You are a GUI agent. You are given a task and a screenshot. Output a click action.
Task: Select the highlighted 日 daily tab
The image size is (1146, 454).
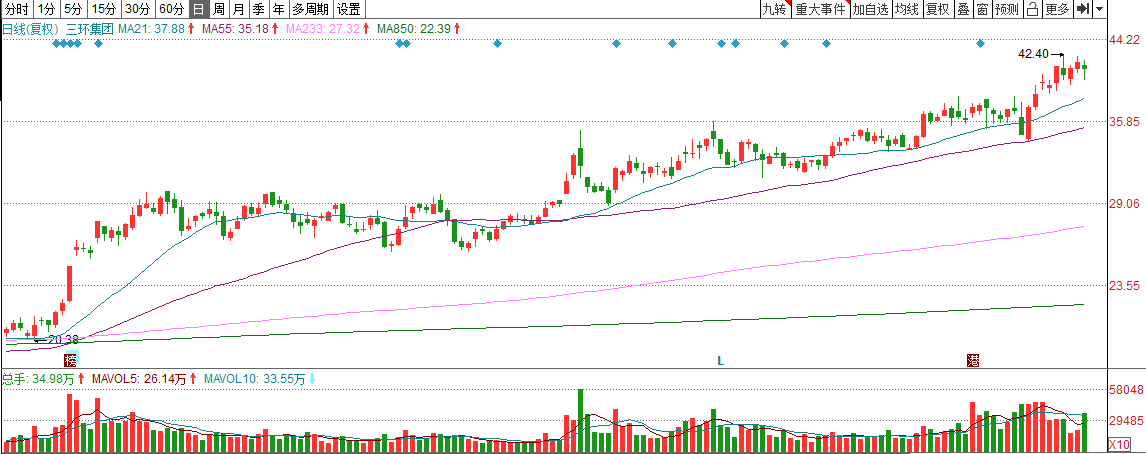198,10
